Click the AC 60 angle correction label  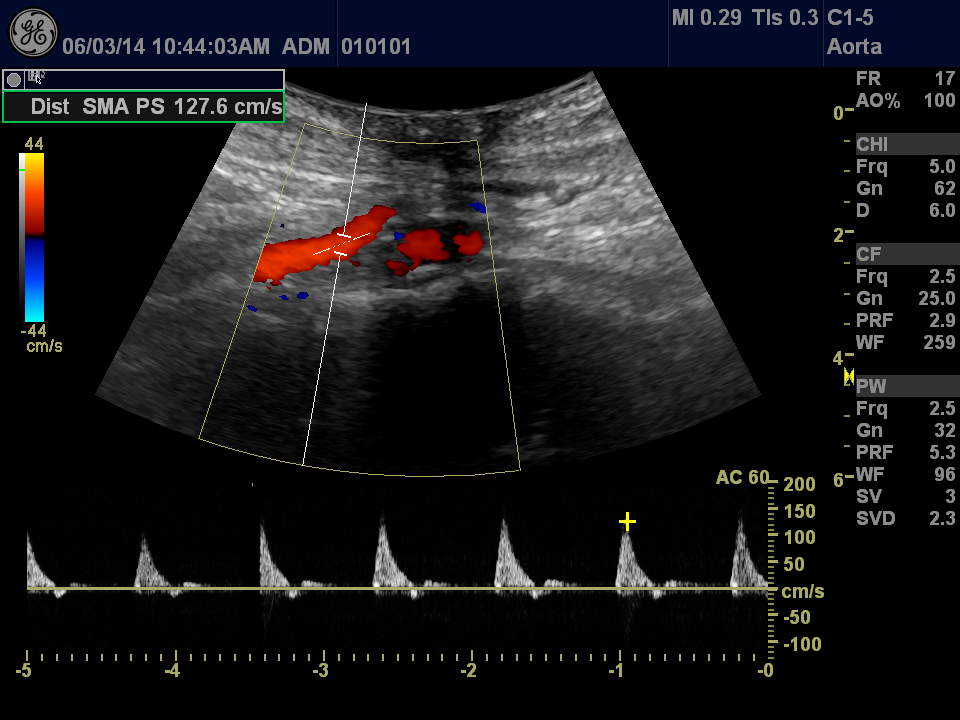click(741, 478)
